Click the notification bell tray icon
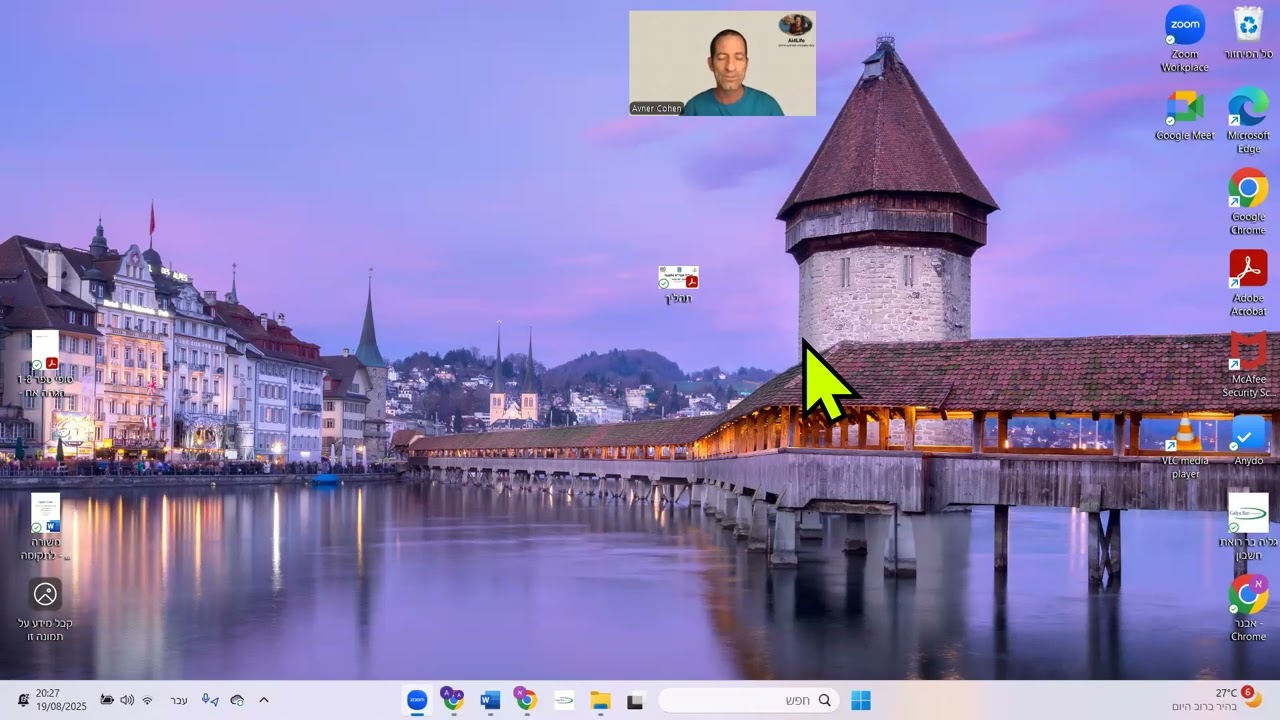This screenshot has height=720, width=1280. pyautogui.click(x=22, y=700)
